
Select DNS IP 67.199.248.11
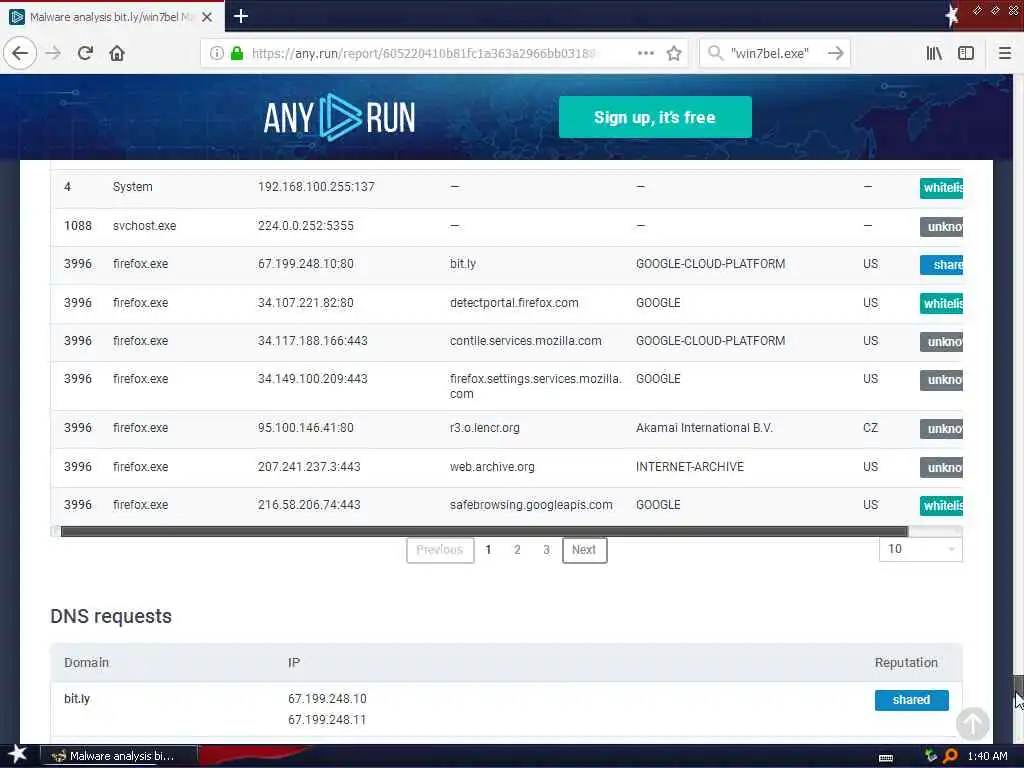(327, 720)
